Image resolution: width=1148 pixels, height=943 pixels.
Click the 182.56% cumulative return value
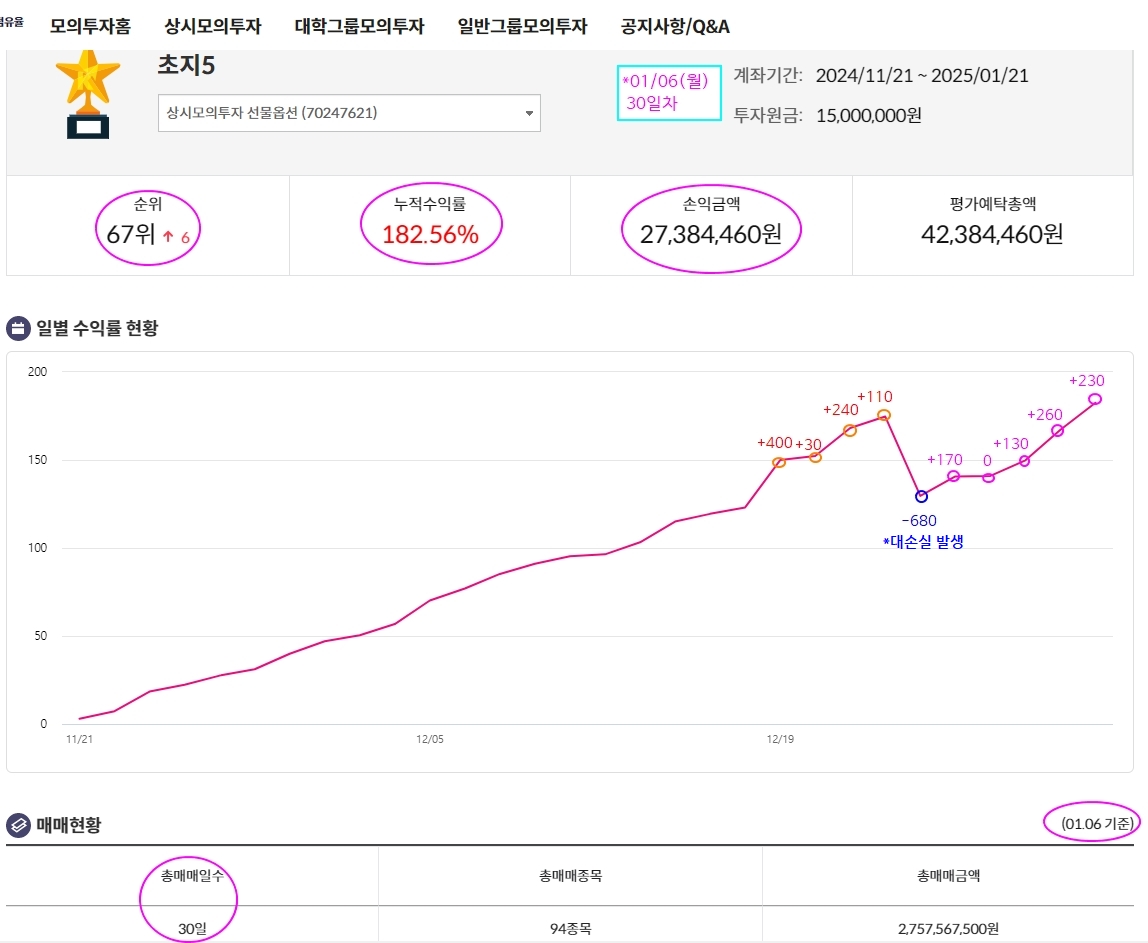(430, 234)
